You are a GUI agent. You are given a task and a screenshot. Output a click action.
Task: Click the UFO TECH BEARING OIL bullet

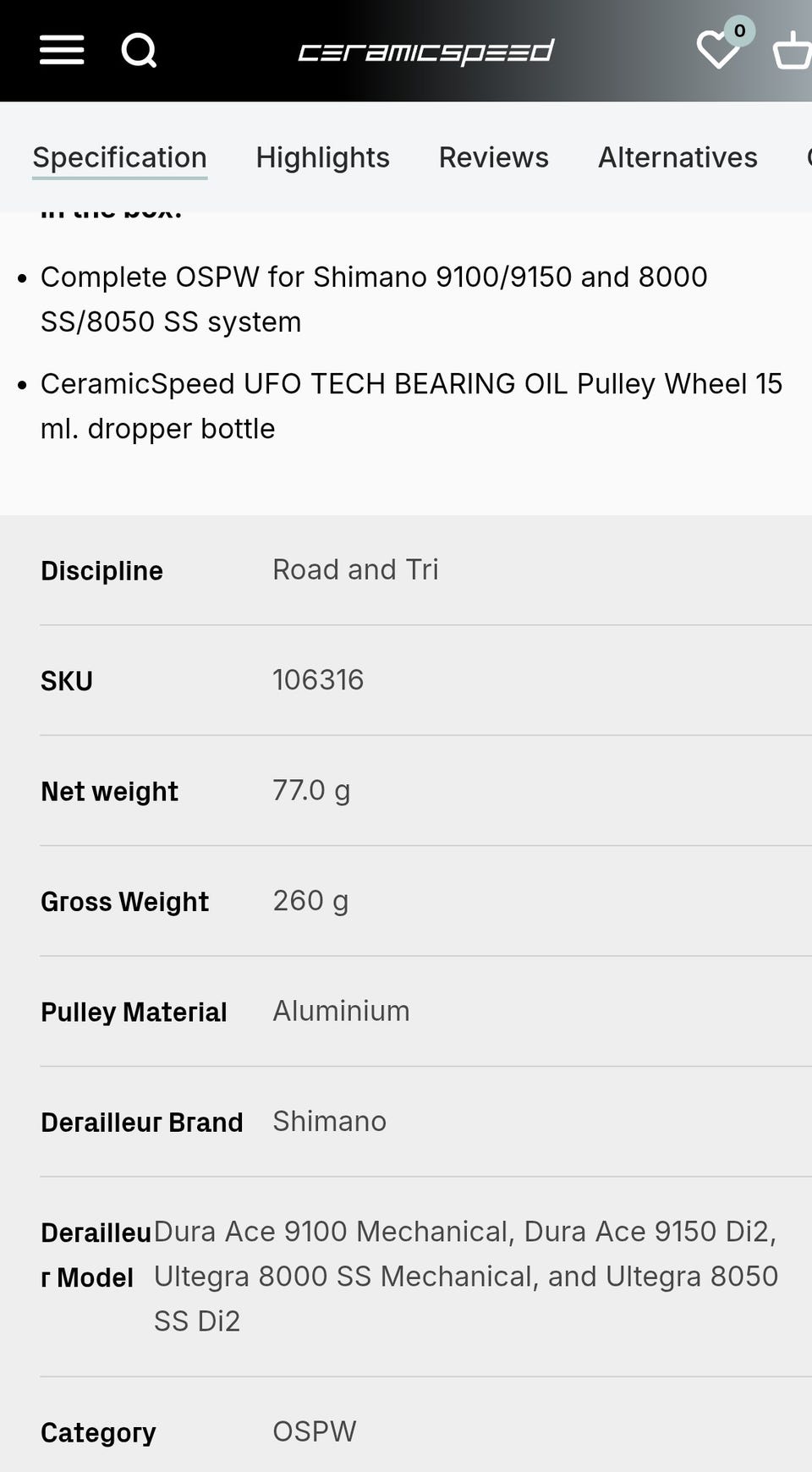click(411, 406)
